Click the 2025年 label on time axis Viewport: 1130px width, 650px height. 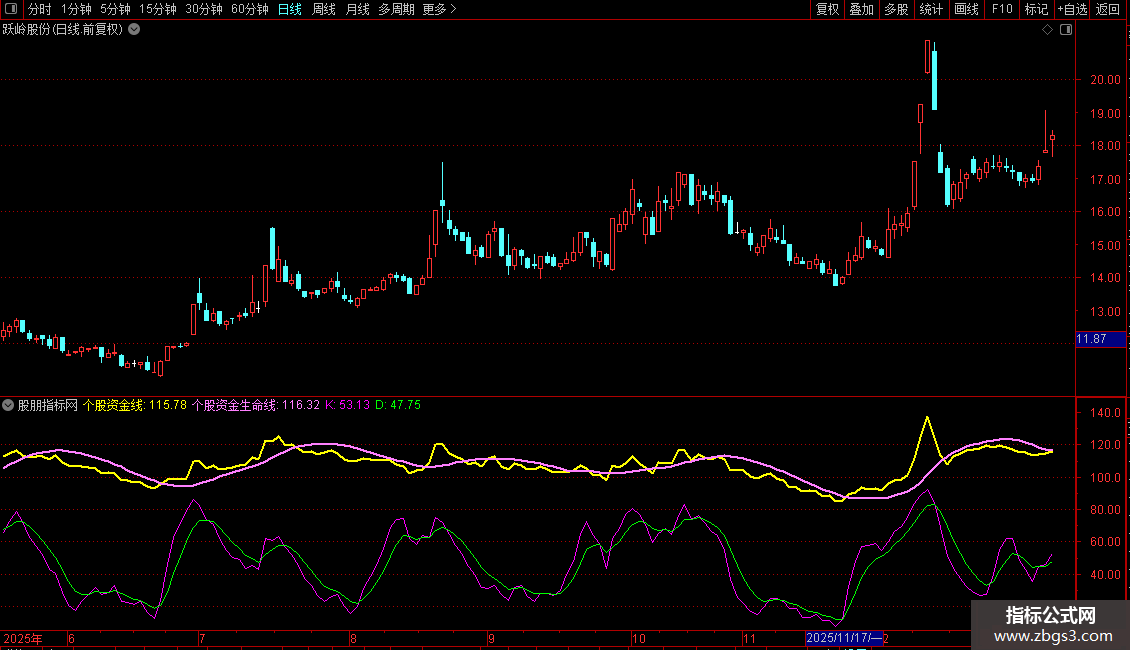(23, 638)
